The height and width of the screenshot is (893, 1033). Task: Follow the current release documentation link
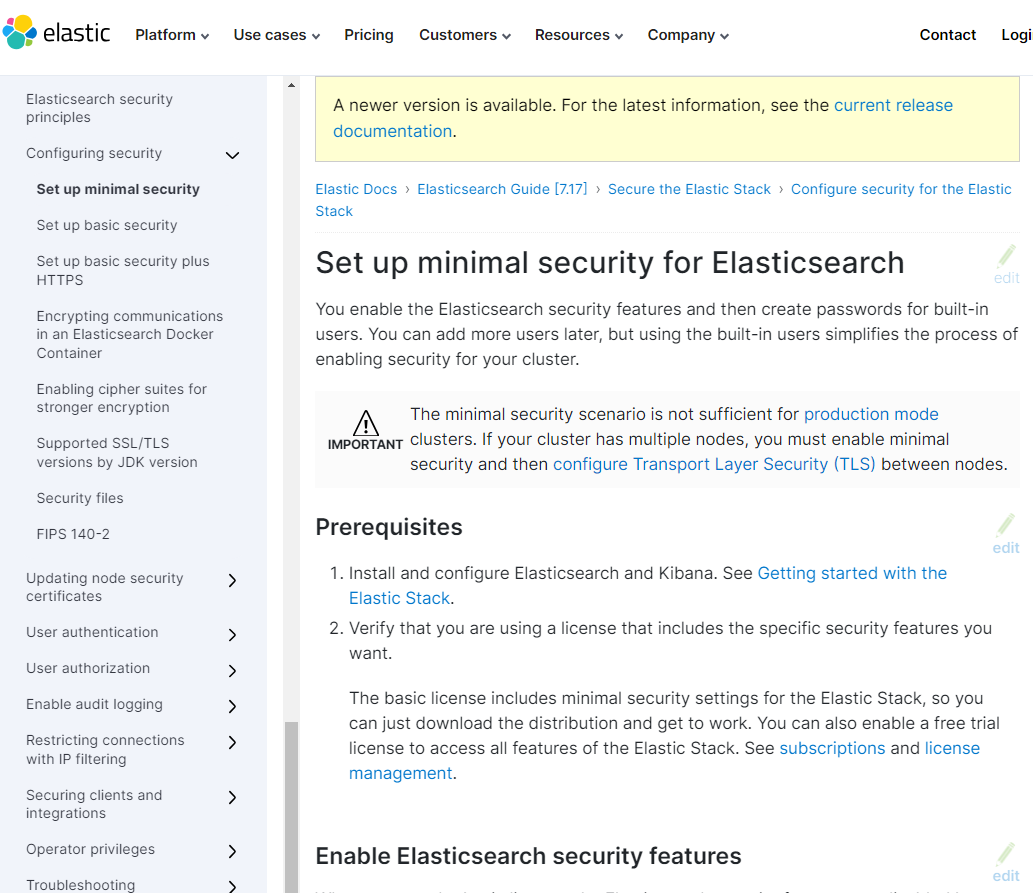pyautogui.click(x=893, y=105)
